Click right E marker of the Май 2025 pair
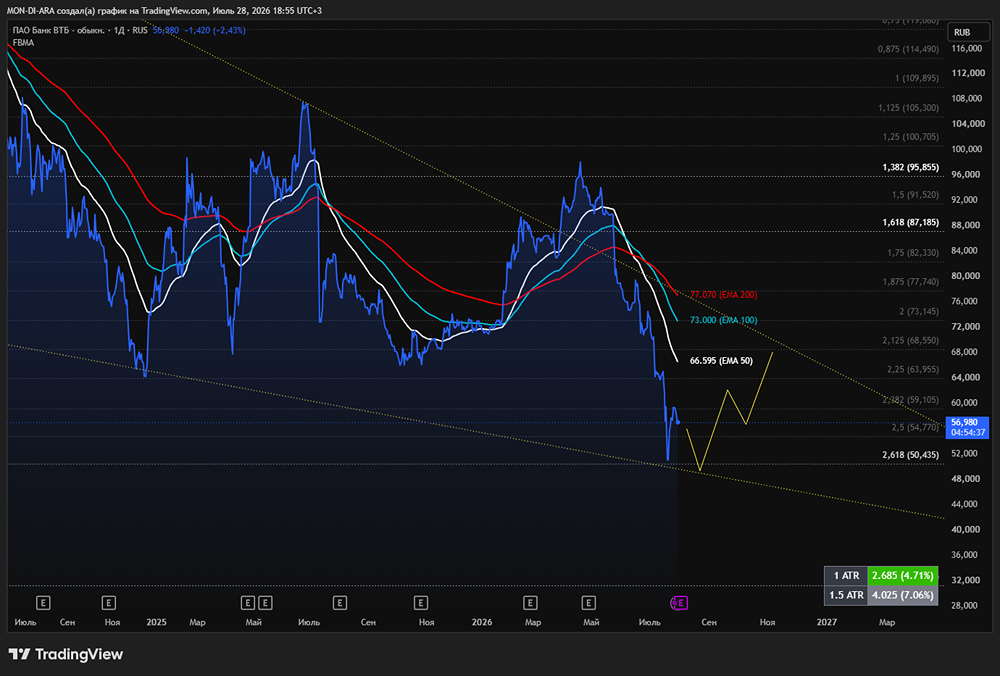The height and width of the screenshot is (676, 1000). point(265,603)
